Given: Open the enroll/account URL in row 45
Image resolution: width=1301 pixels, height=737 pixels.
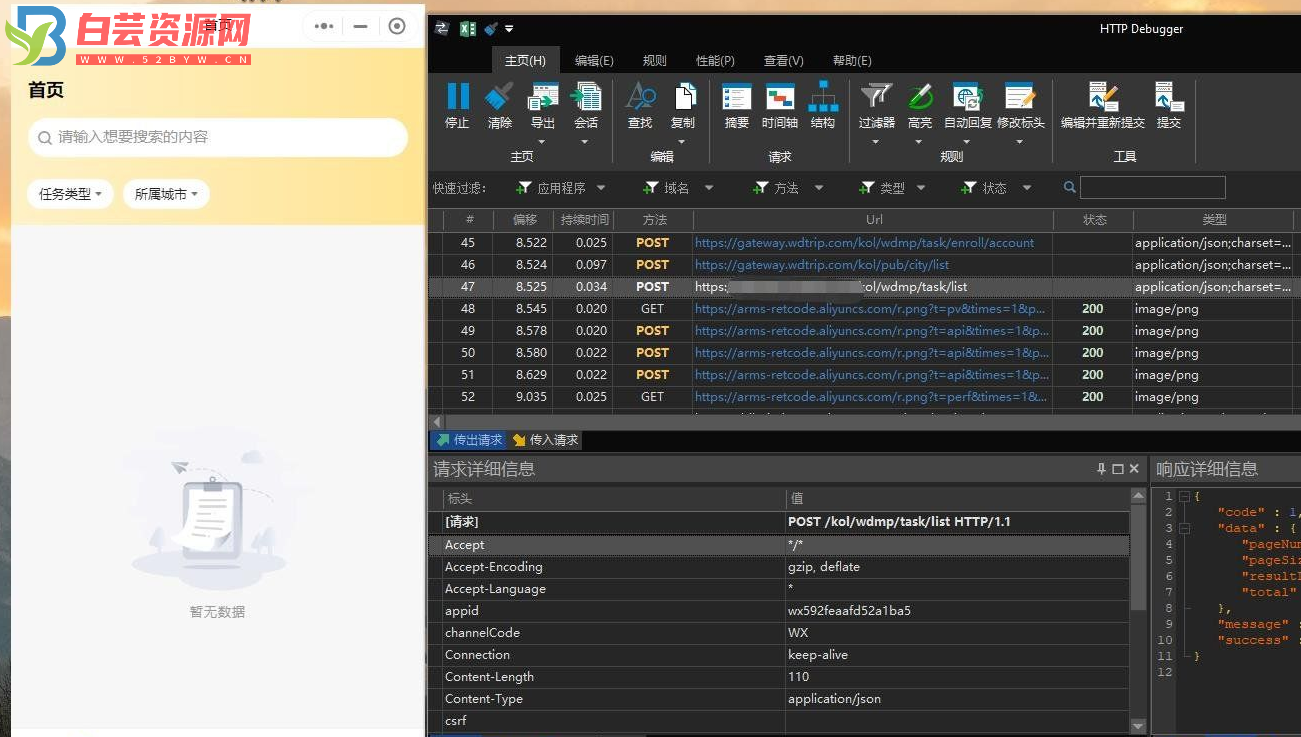Looking at the screenshot, I should (865, 243).
